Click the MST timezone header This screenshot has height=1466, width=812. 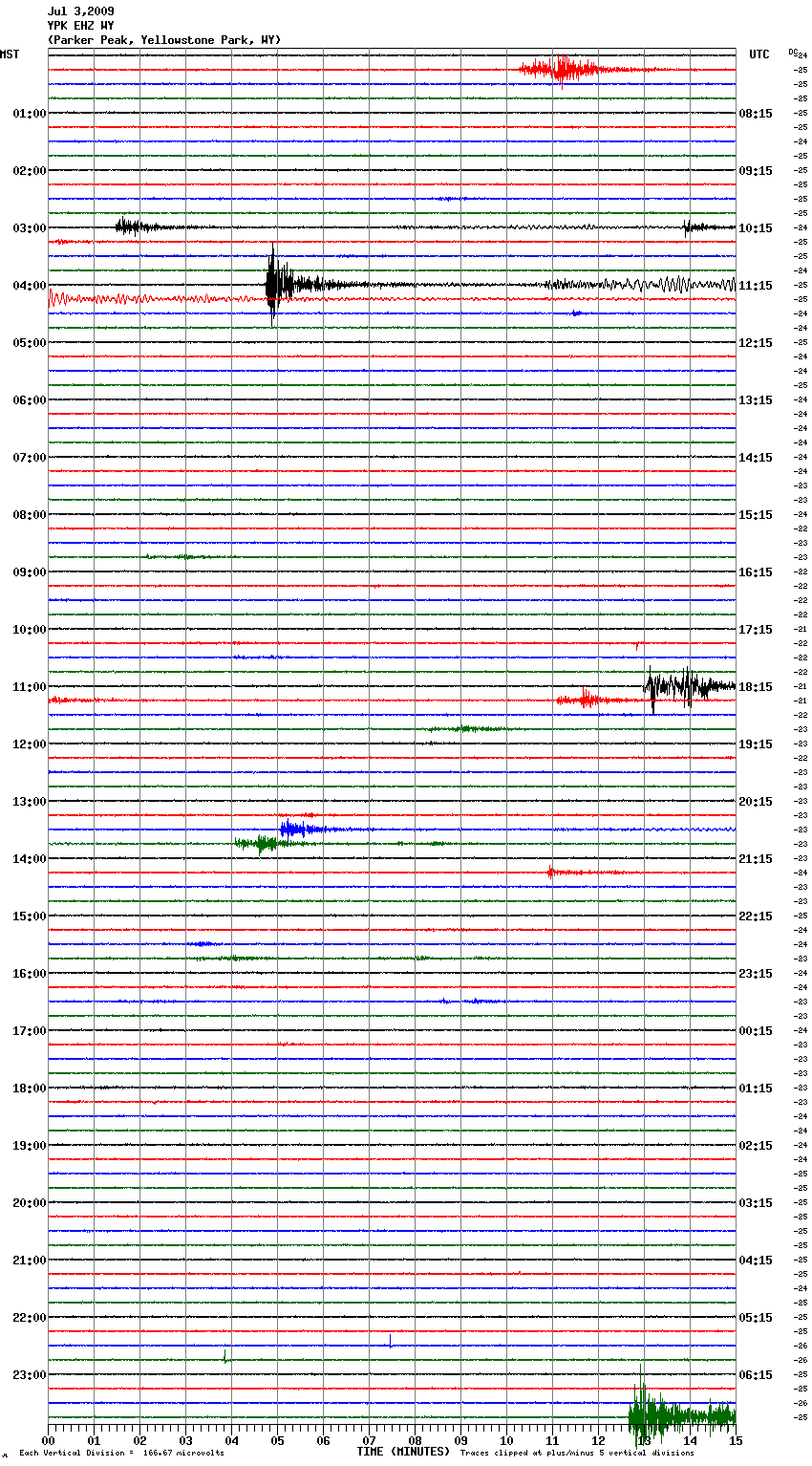point(10,54)
